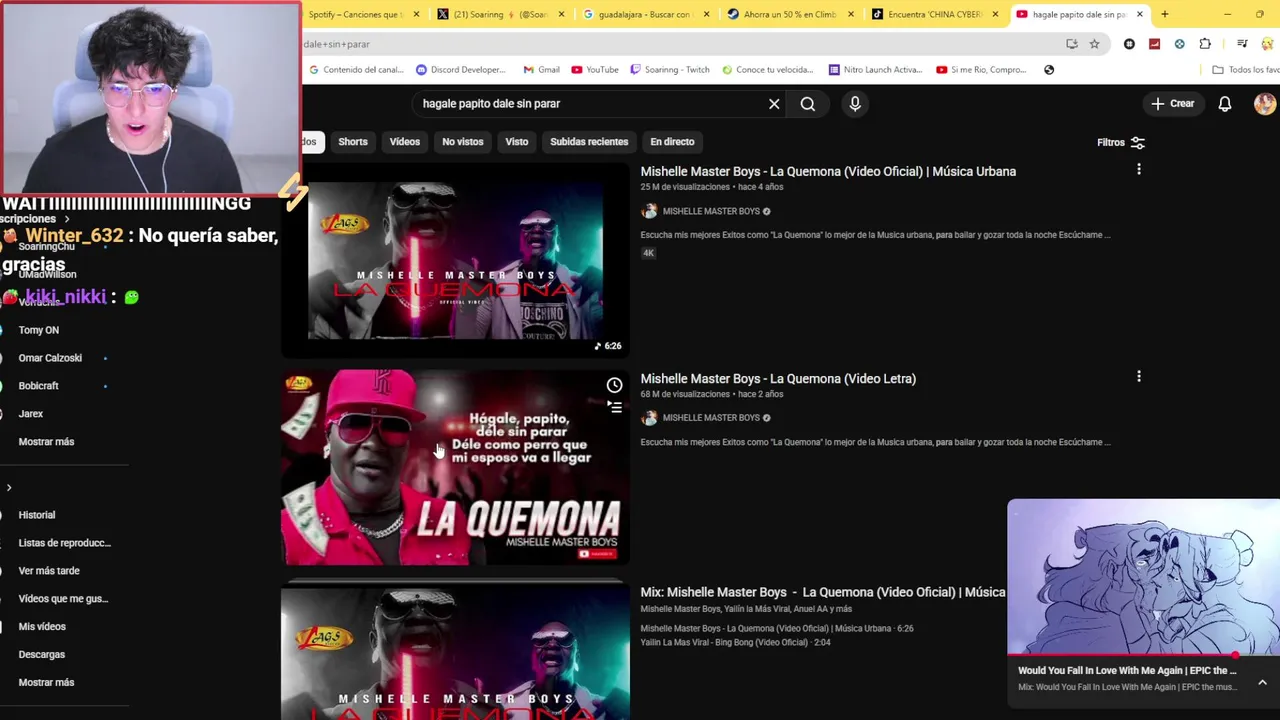Select the En directo chip
The width and height of the screenshot is (1280, 720).
[672, 142]
